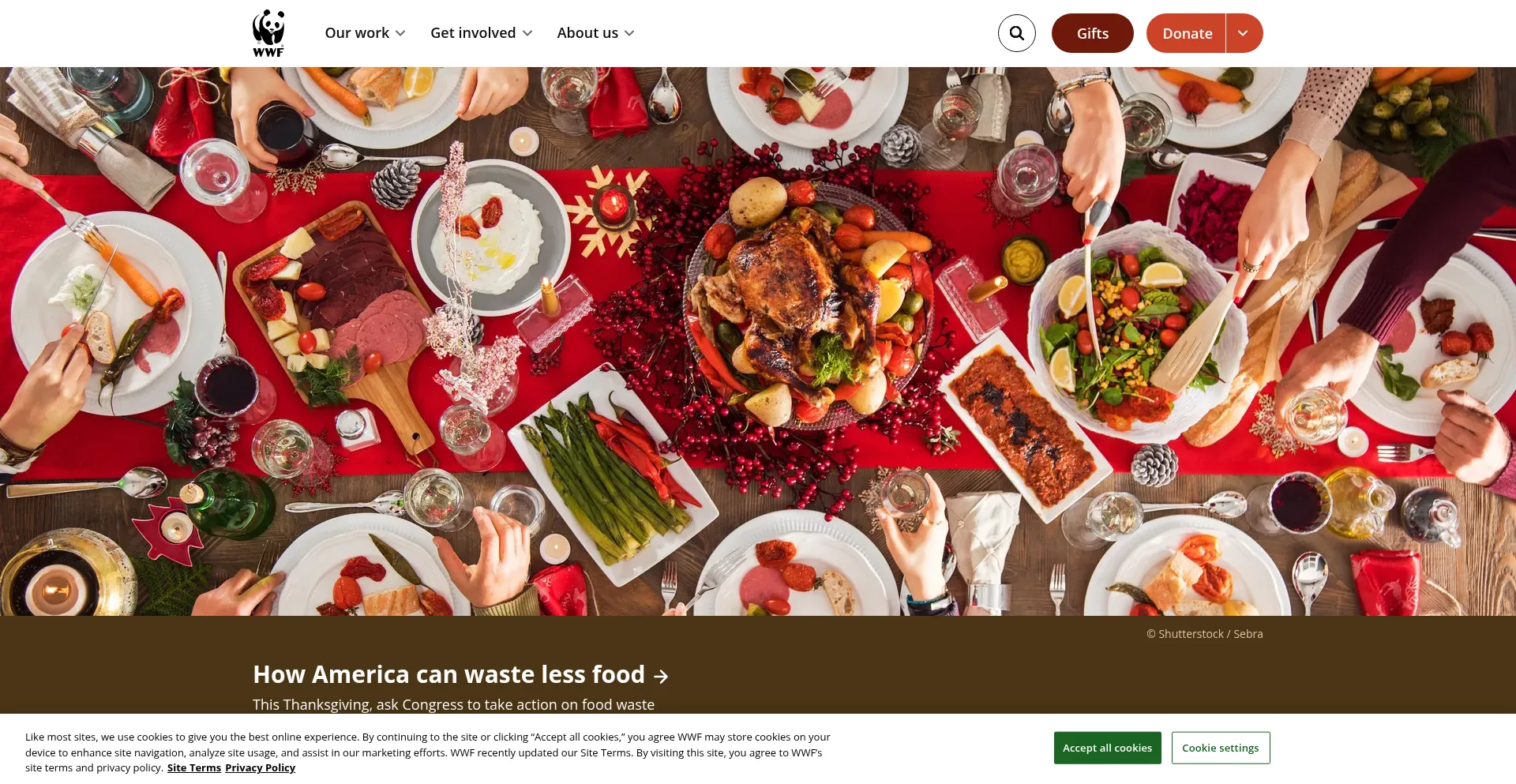Open the Donate options arrow
The image size is (1516, 784).
point(1244,33)
